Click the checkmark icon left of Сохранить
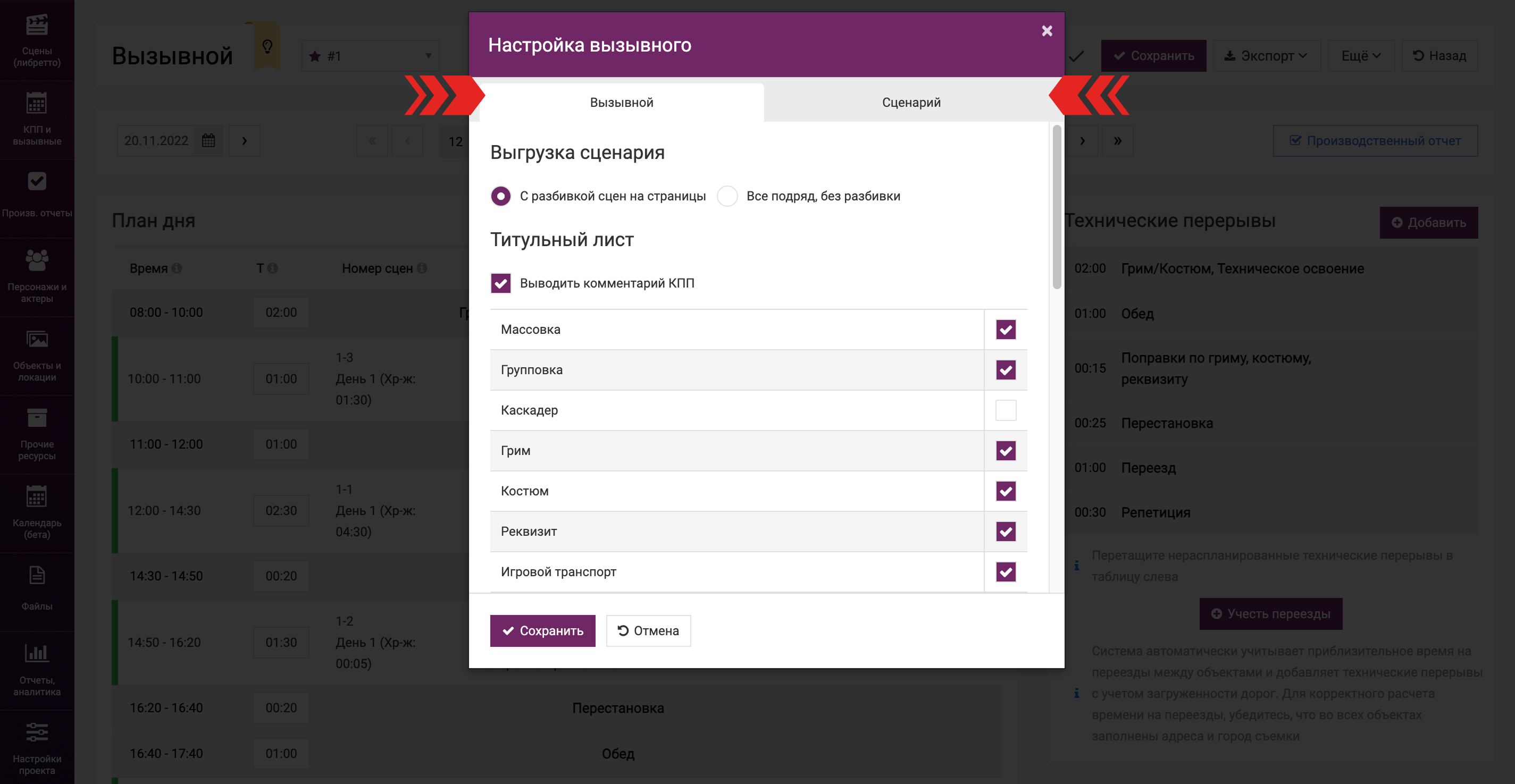Viewport: 1515px width, 784px height. [x=1077, y=56]
